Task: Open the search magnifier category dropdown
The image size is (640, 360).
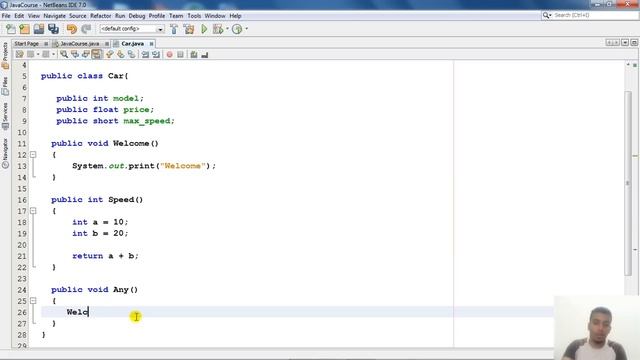Action: tap(547, 15)
